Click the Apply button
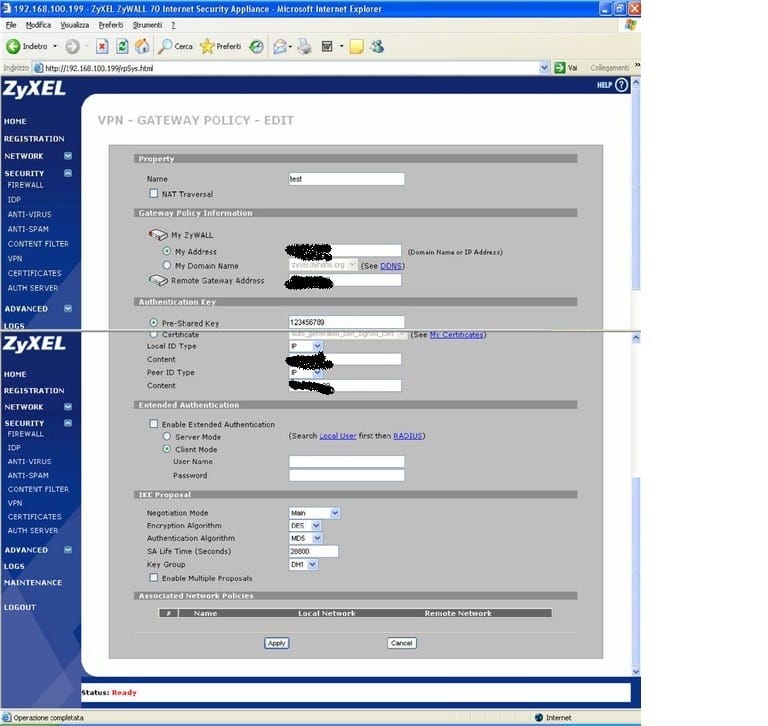Viewport: 768px width, 726px height. pos(277,643)
